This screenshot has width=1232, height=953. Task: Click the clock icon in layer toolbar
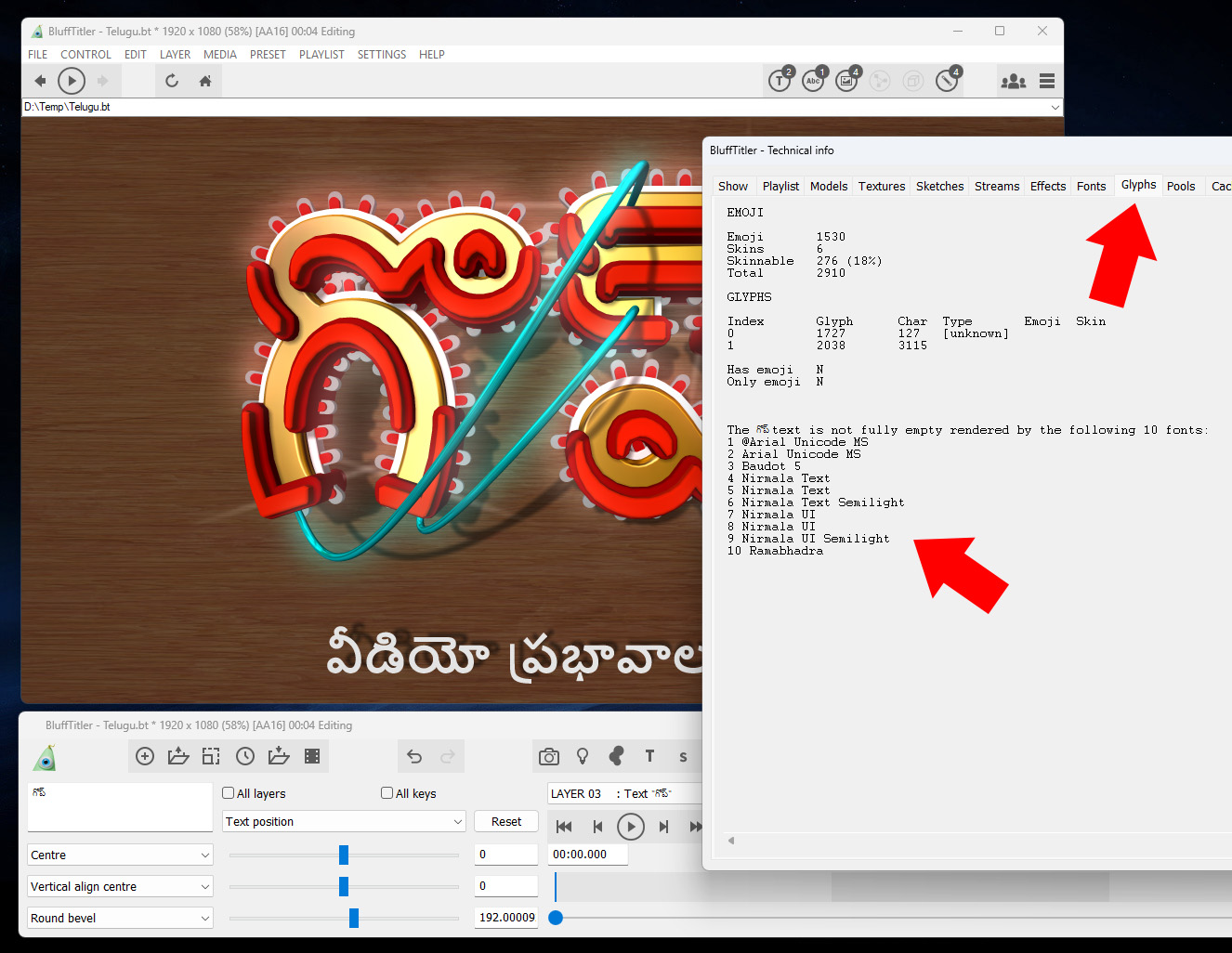click(x=245, y=756)
